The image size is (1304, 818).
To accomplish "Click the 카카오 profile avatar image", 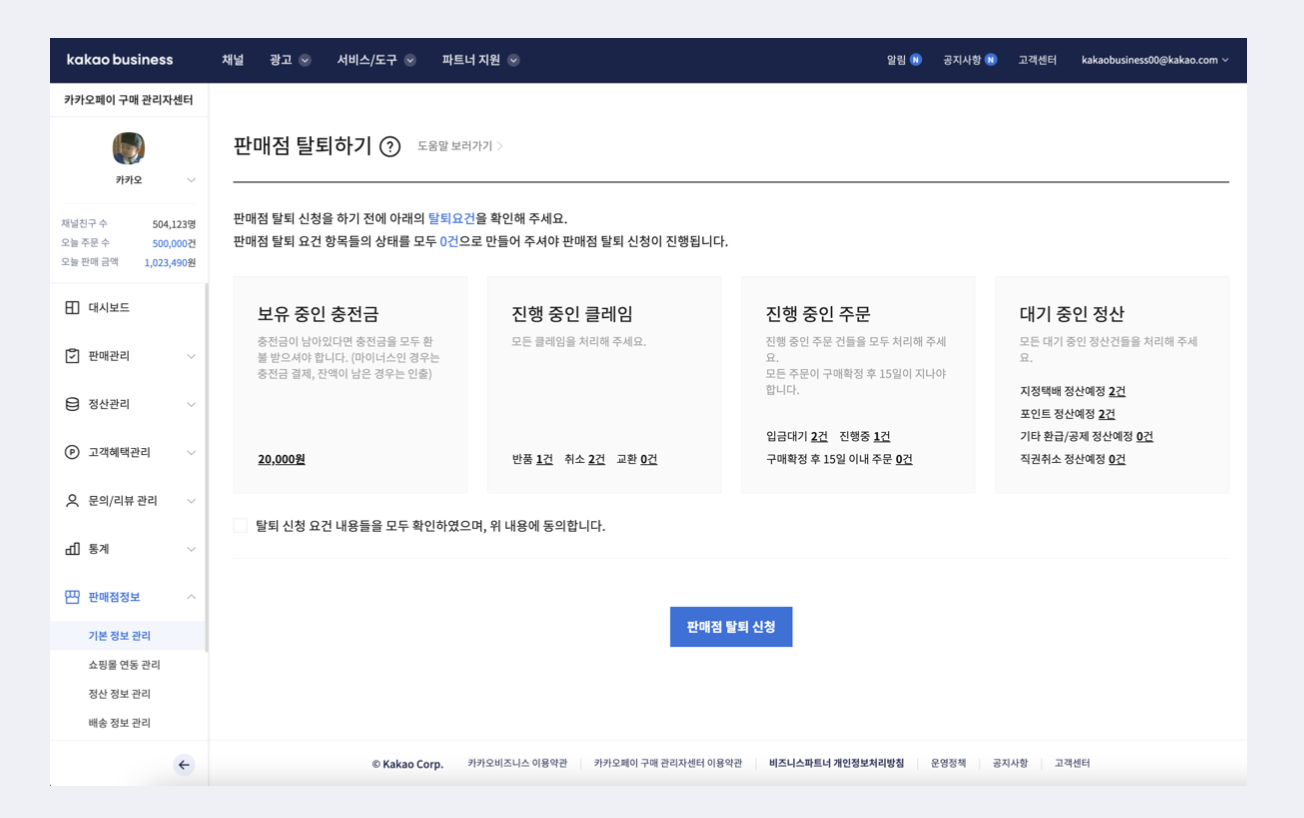I will click(x=129, y=148).
